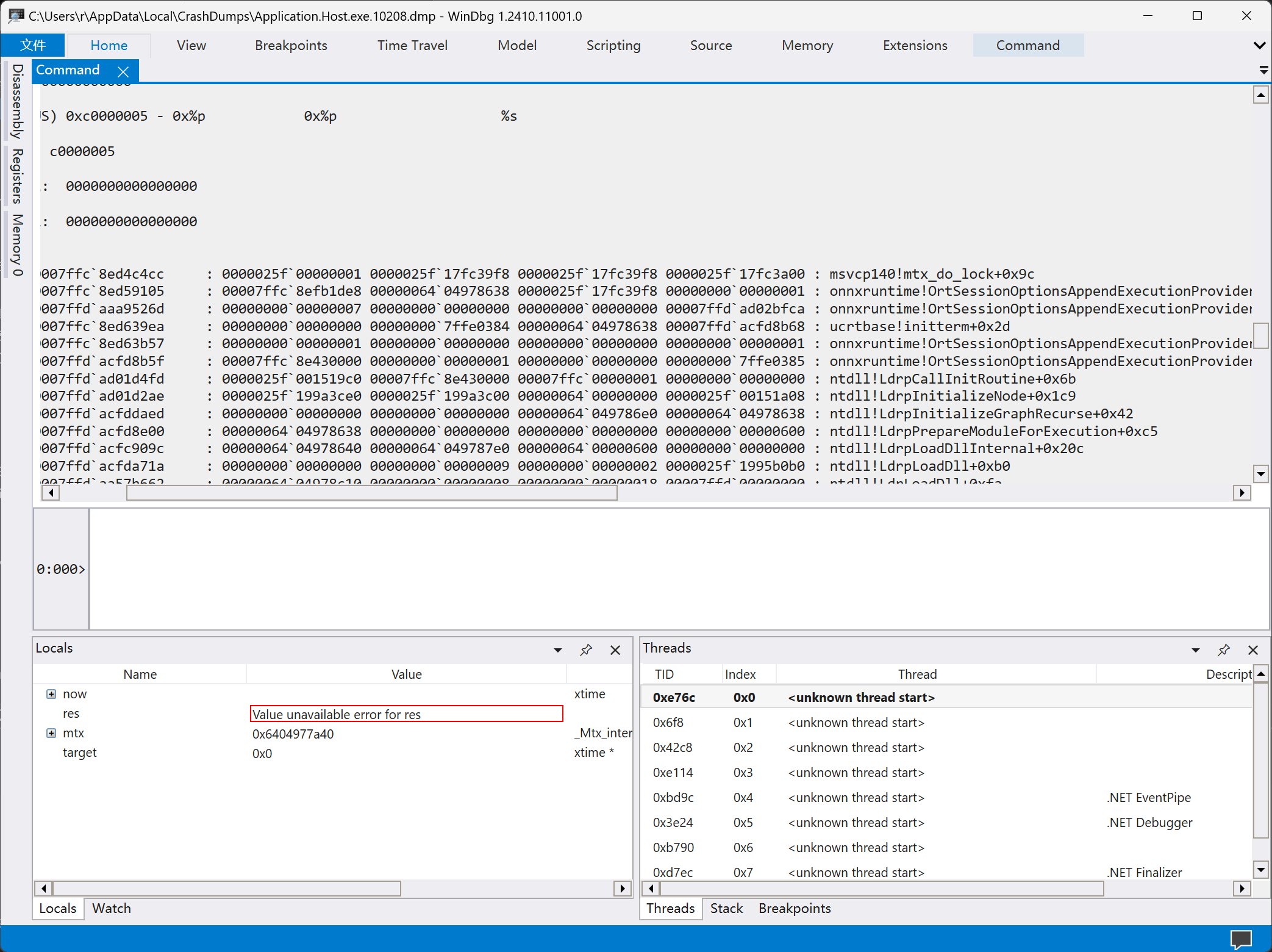The image size is (1272, 952).
Task: Collapse the ribbon with chevron arrow
Action: 1259,45
